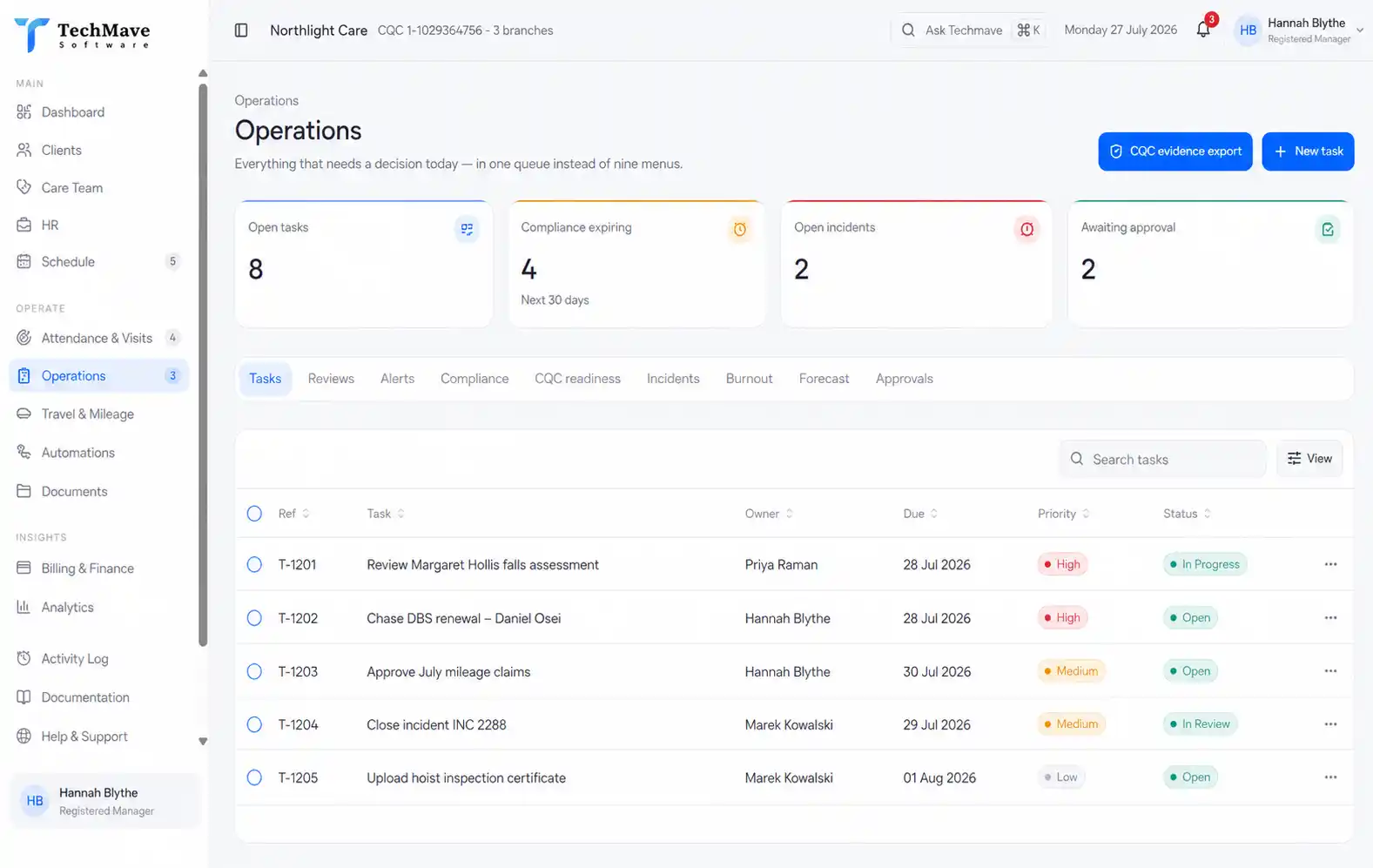1373x868 pixels.
Task: Sort by the Owner column
Action: click(x=769, y=514)
